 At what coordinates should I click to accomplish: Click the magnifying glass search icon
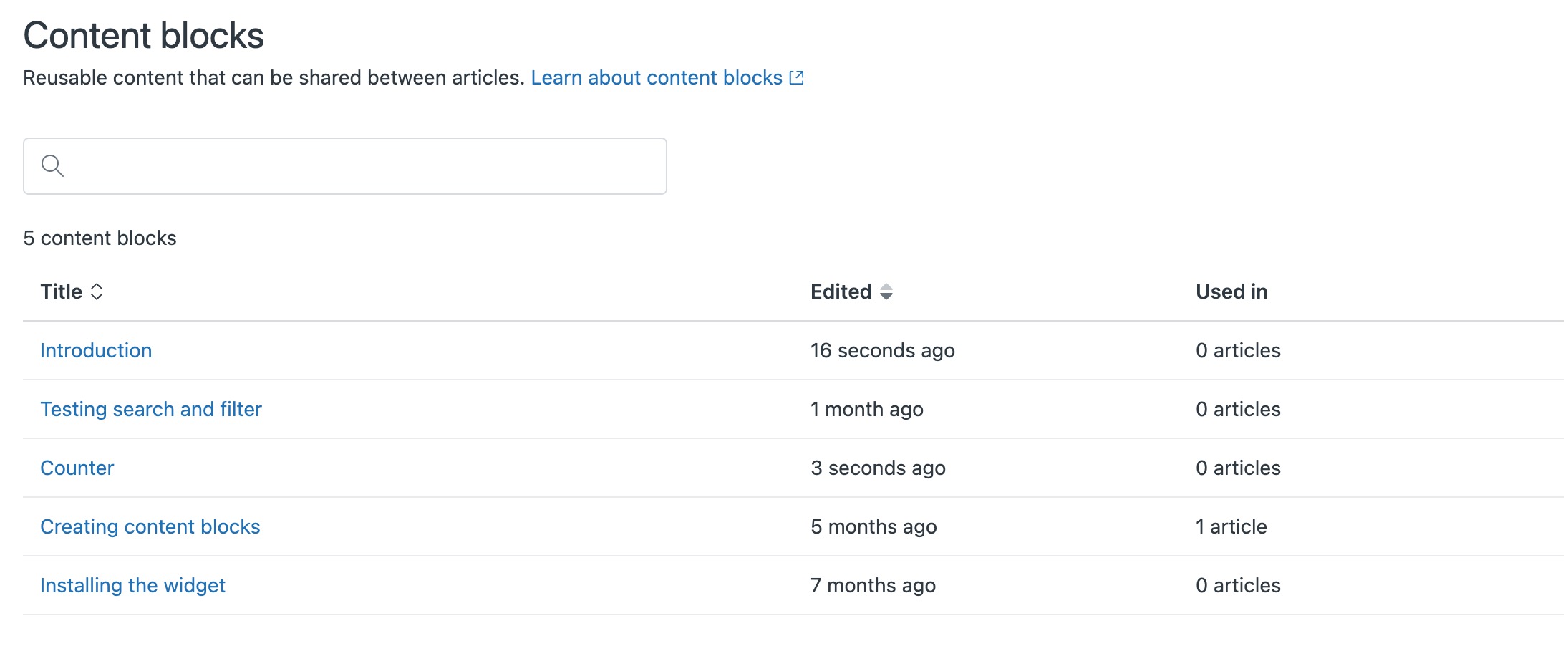pyautogui.click(x=51, y=165)
